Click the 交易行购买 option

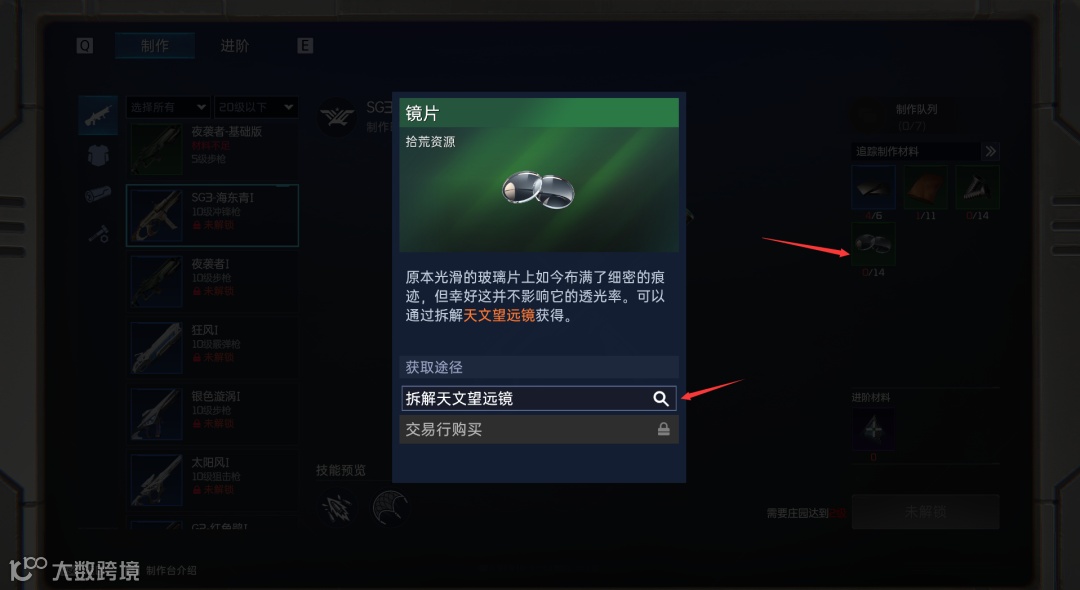539,430
